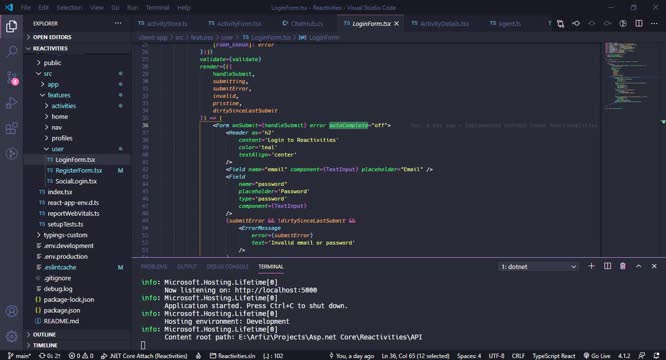
Task: Split the terminal panel
Action: [x=607, y=266]
